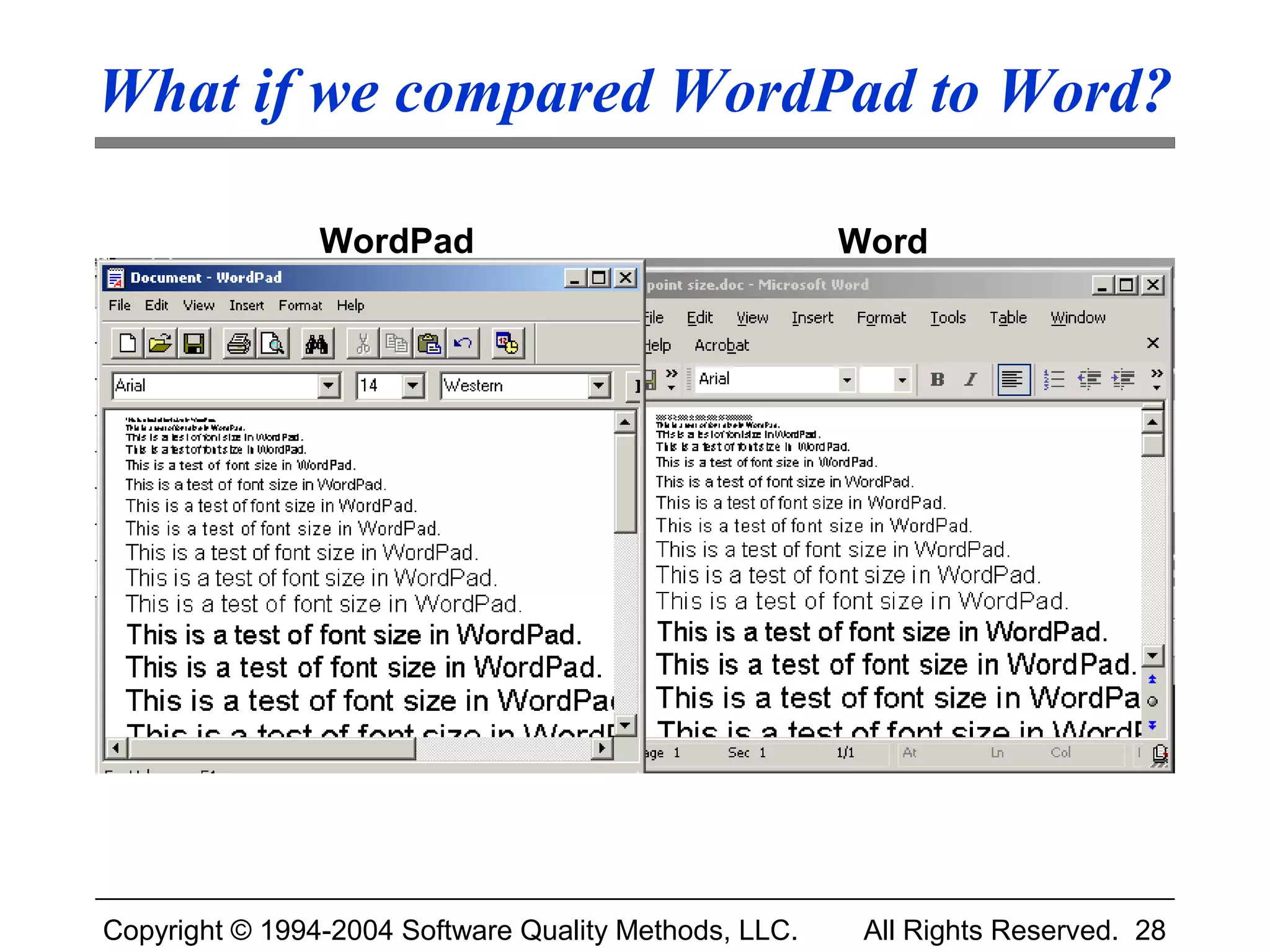
Task: Click the Save icon at Word toolbar's left edge
Action: 649,379
